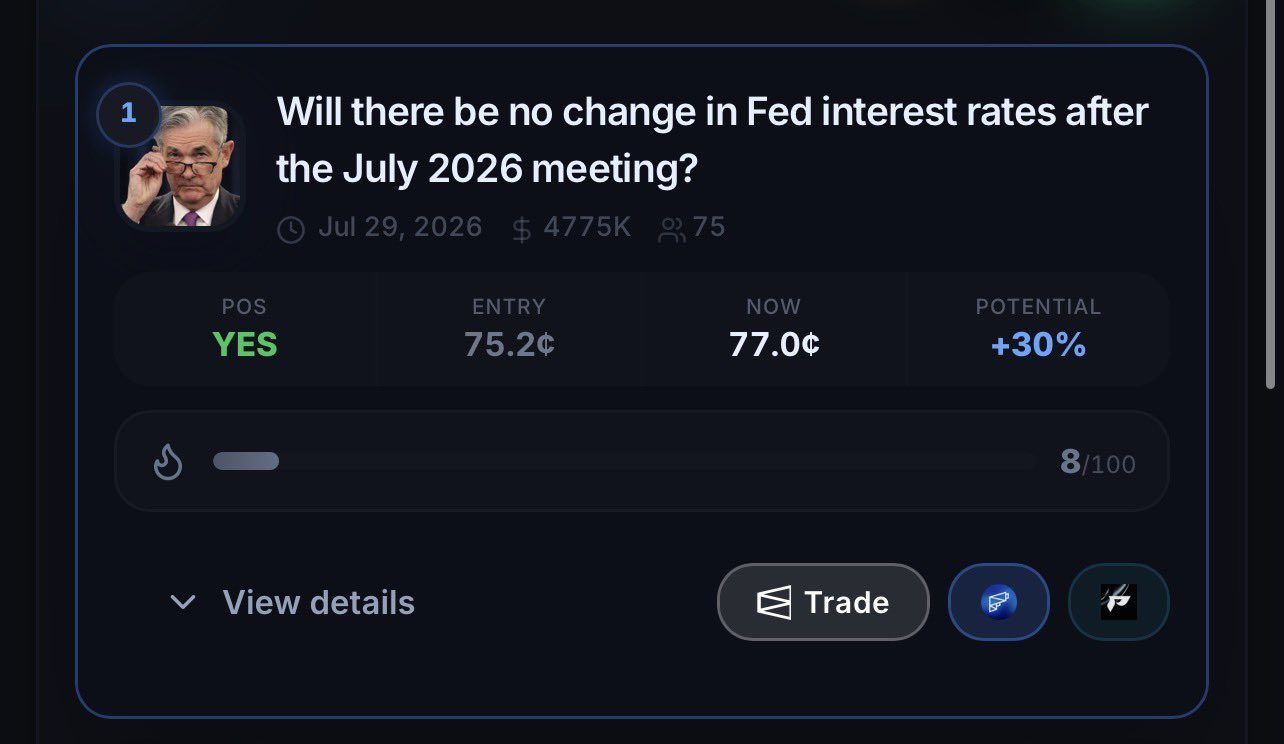1284x744 pixels.
Task: Click the rank number 1 badge
Action: tap(128, 114)
